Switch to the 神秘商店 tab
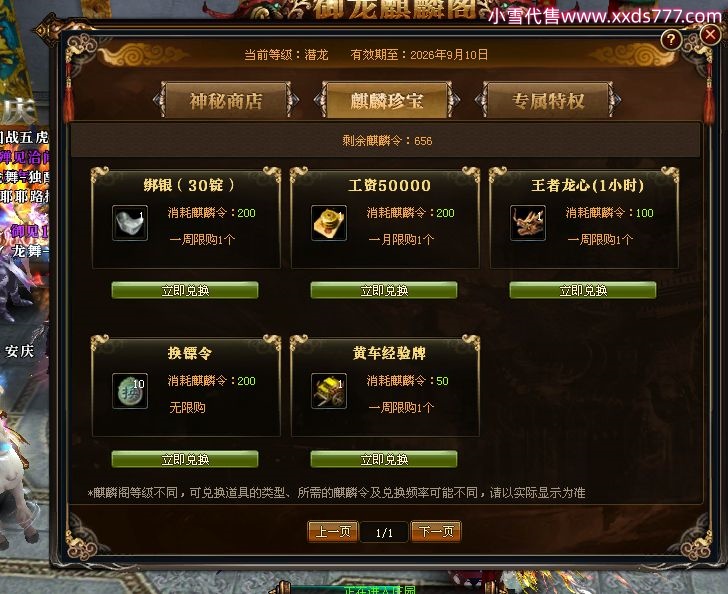This screenshot has width=728, height=594. point(226,100)
